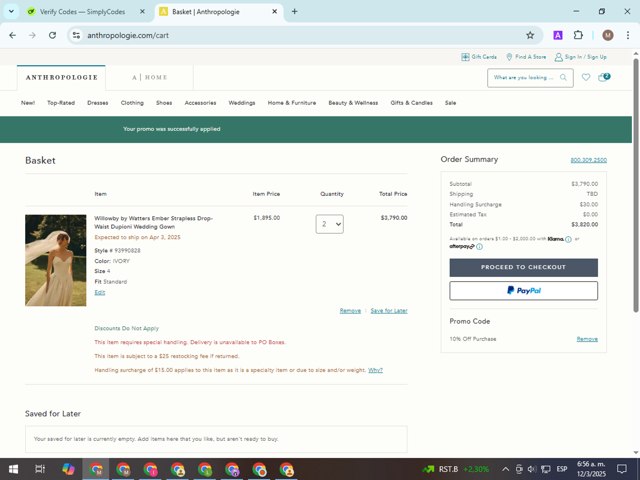Open the Chrome three-dot menu

[628, 36]
